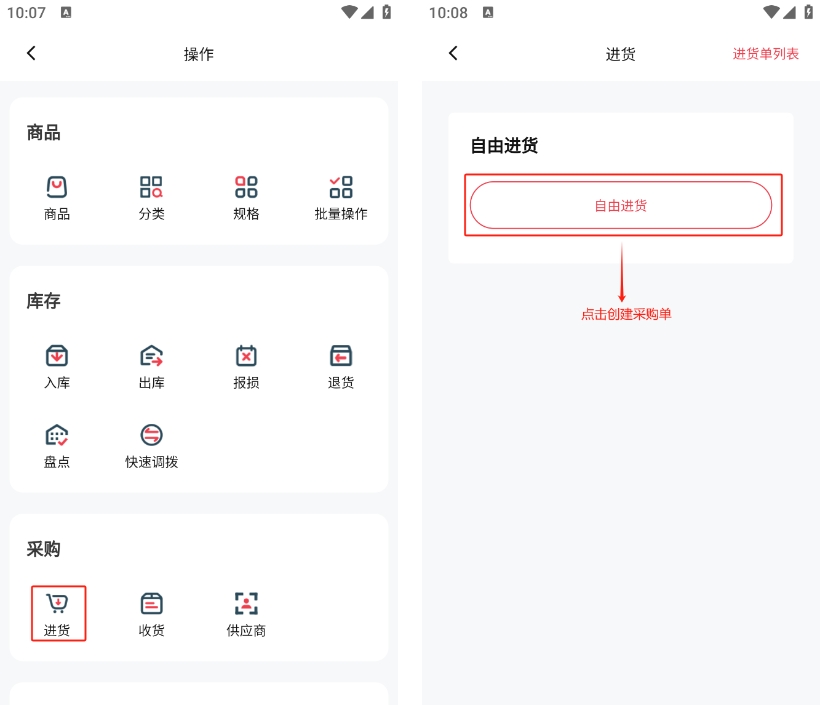Tap the battery icon in left status bar
The width and height of the screenshot is (822, 705).
(x=387, y=12)
